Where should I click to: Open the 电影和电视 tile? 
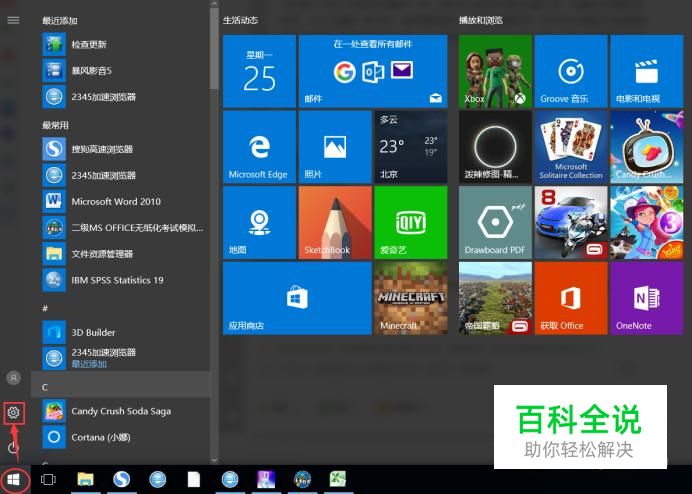tap(647, 71)
